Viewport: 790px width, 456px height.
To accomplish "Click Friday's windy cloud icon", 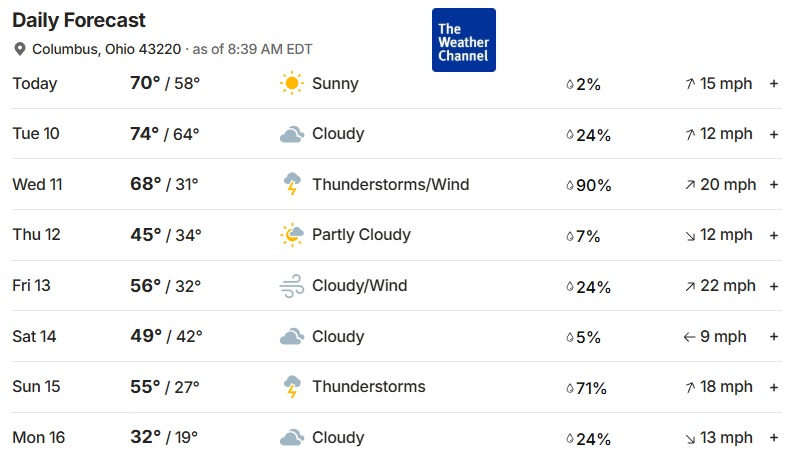I will [291, 286].
